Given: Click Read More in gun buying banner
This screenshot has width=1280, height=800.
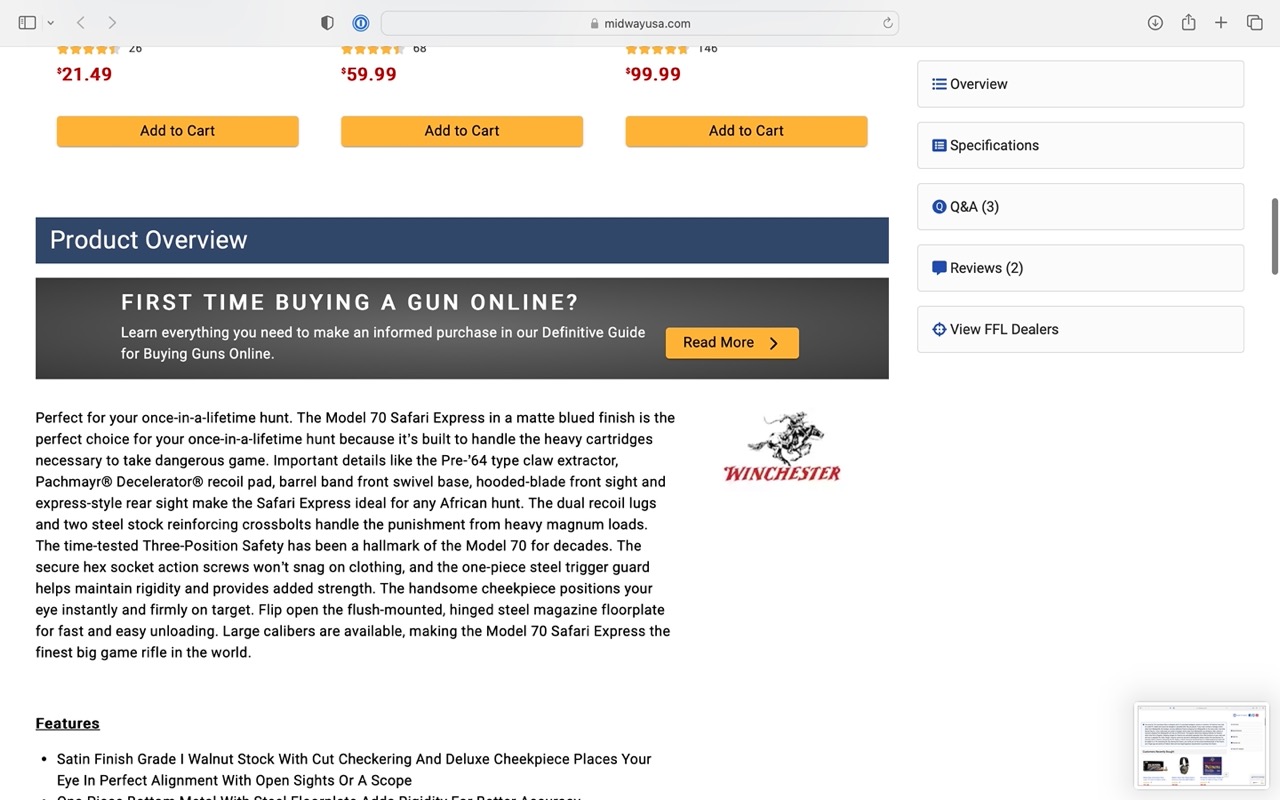Looking at the screenshot, I should click(x=732, y=343).
